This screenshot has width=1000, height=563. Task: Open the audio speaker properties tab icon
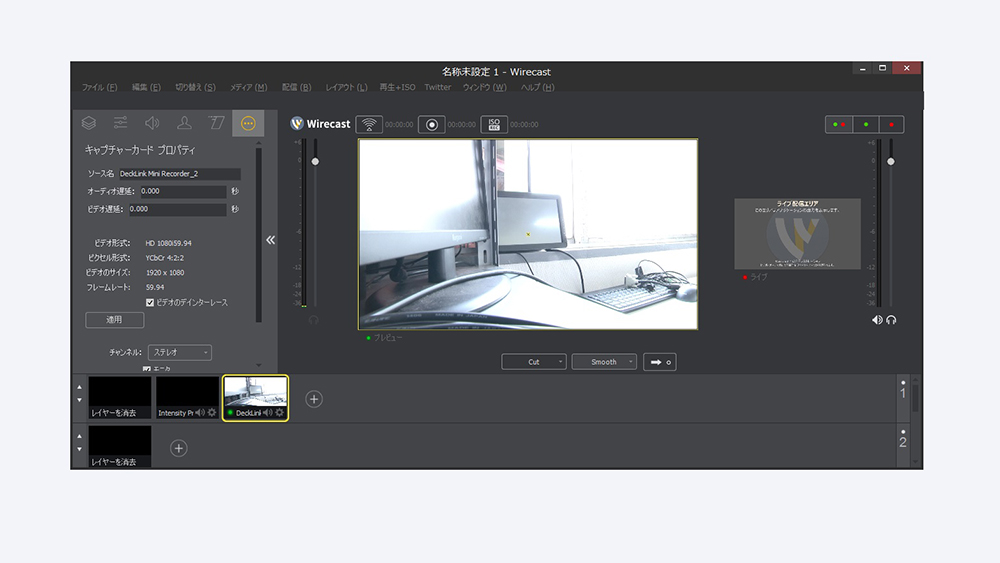pos(152,122)
